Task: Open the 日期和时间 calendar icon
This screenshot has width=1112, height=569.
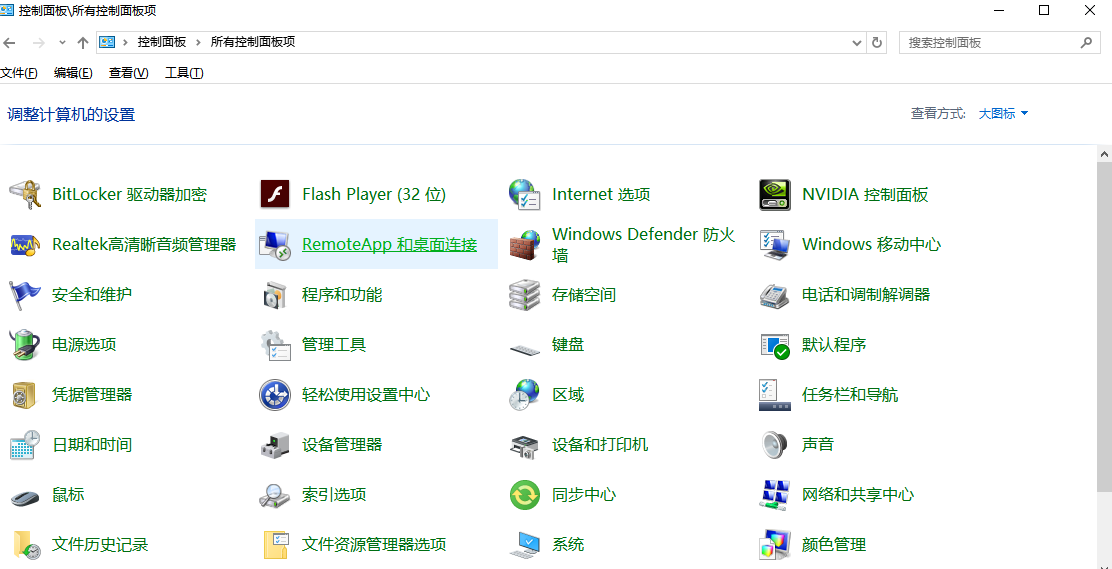Action: pyautogui.click(x=26, y=445)
